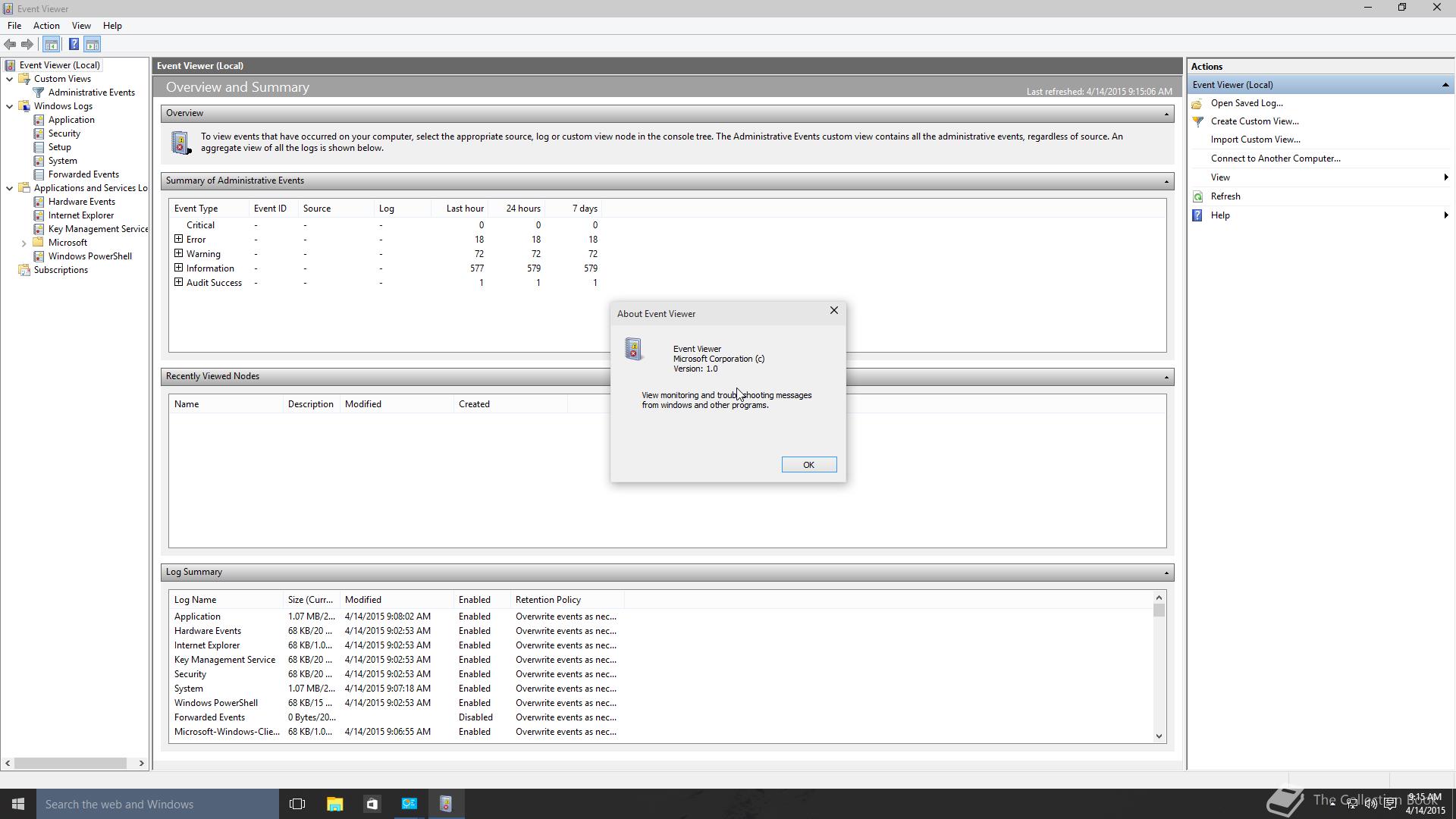Collapse the Log Summary section

click(1166, 573)
